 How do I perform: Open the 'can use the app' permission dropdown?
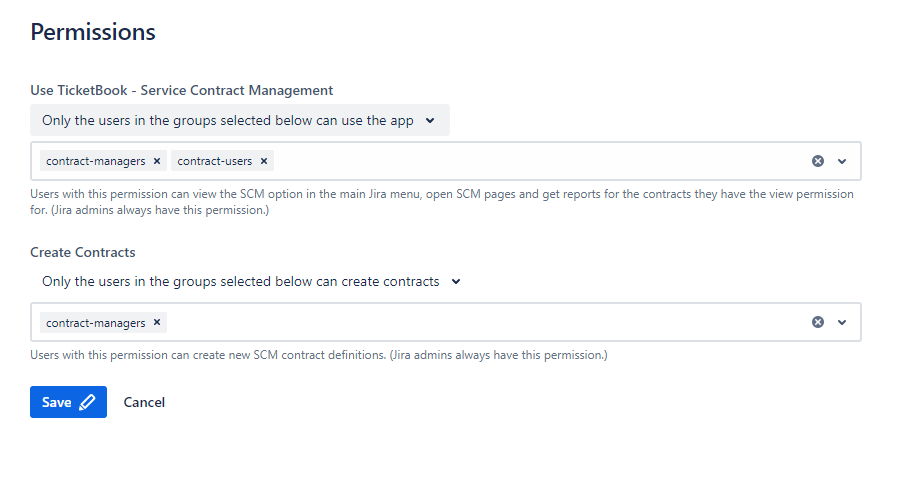coord(239,120)
